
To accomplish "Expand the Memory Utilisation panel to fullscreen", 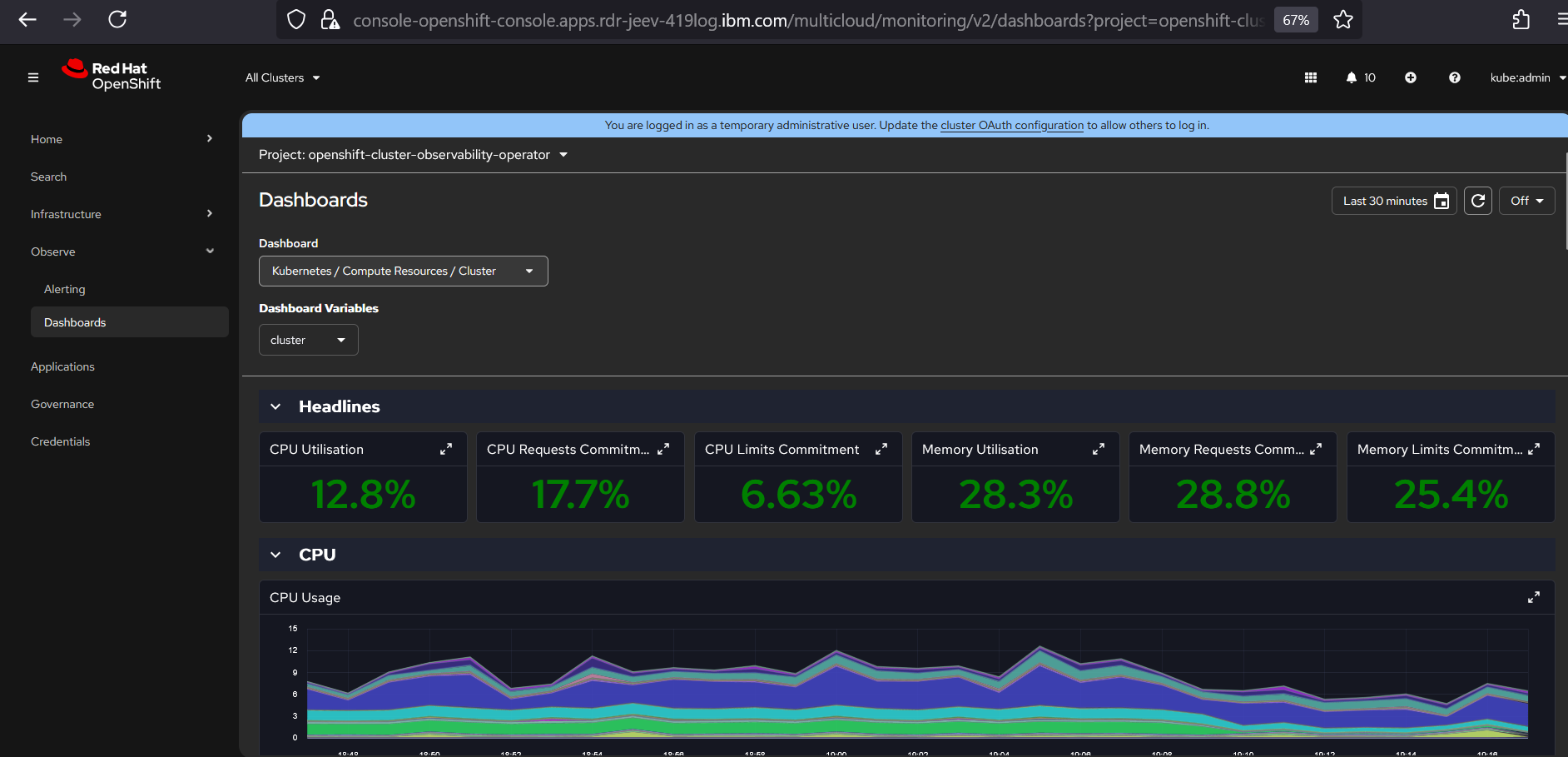I will 1098,449.
